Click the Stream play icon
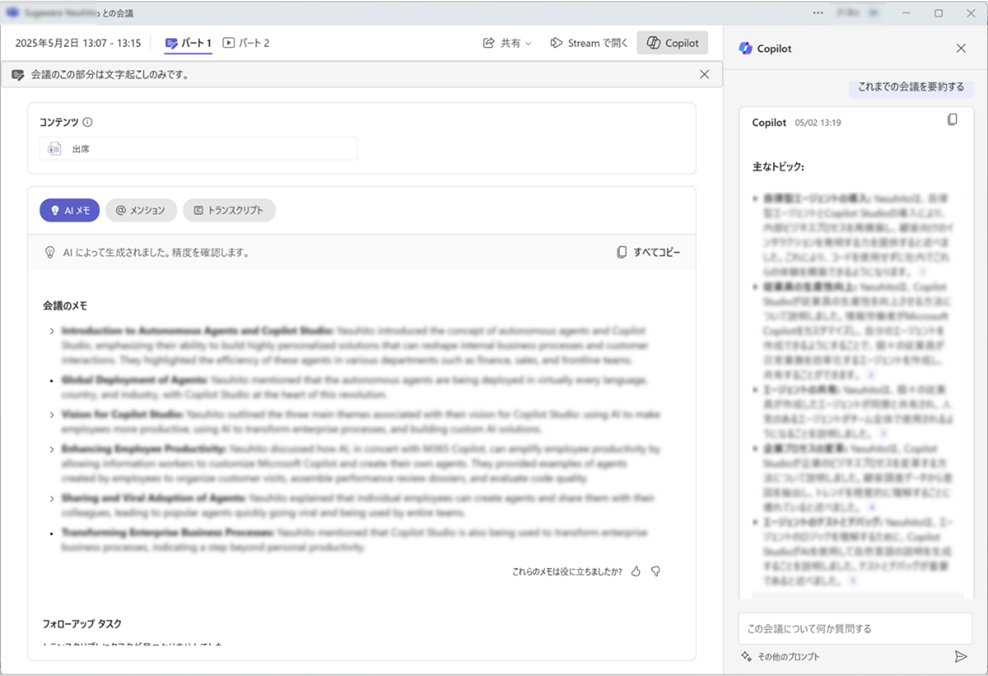This screenshot has width=988, height=676. pyautogui.click(x=556, y=43)
